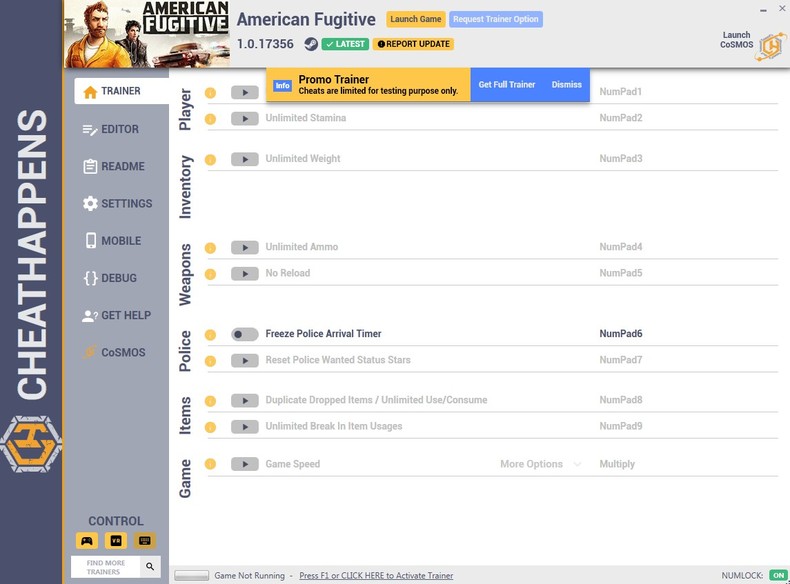Click the NumPad9 hotkey label
Screen dimensions: 790x584
point(621,426)
